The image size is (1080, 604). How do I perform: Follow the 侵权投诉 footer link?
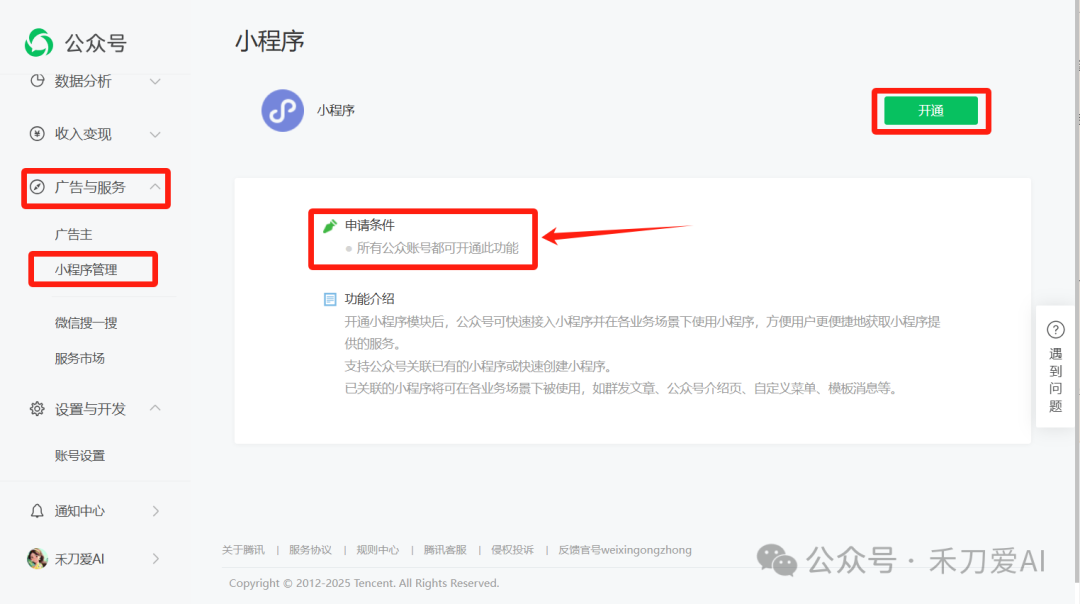[512, 550]
